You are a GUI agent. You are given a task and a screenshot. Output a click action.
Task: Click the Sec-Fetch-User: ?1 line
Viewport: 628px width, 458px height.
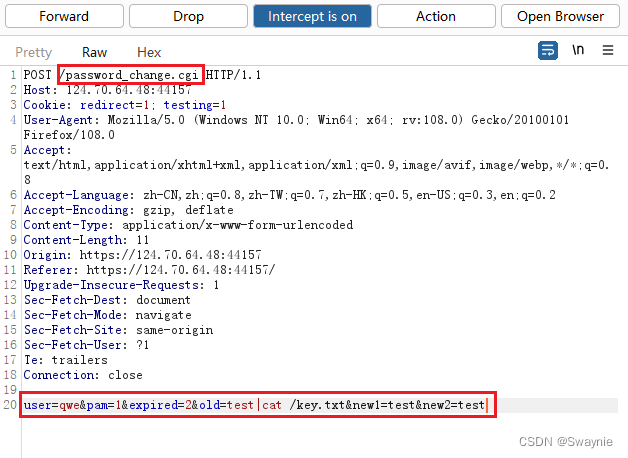[86, 345]
